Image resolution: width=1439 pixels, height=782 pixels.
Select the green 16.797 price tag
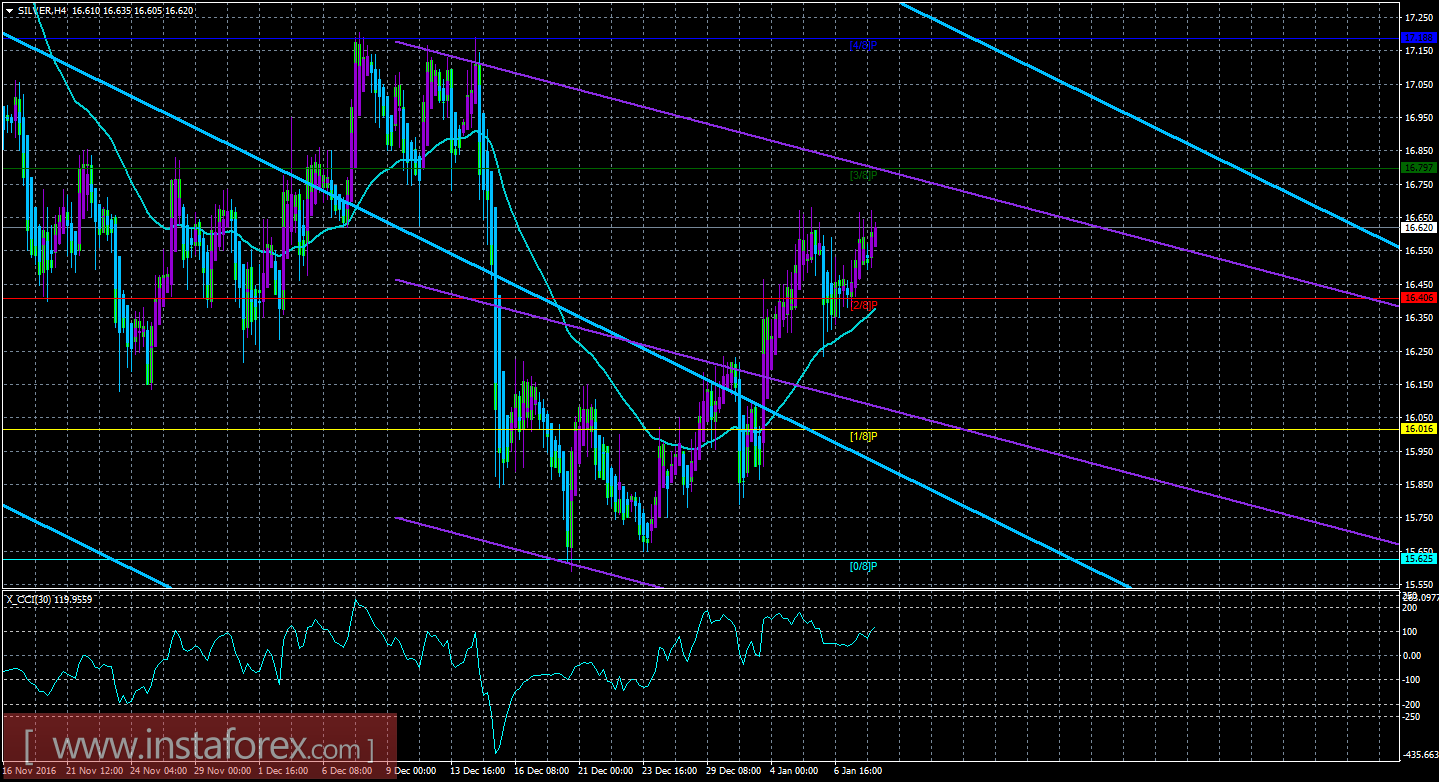(1418, 167)
